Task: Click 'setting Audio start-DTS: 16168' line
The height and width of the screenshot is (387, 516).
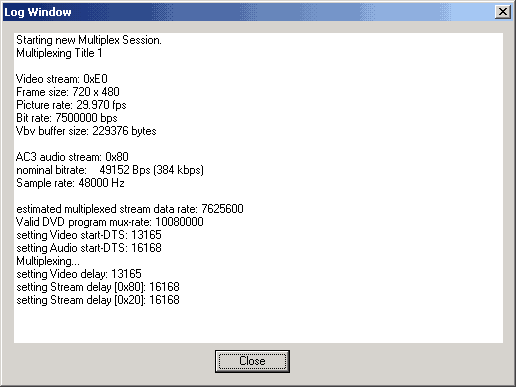Action: coord(89,248)
